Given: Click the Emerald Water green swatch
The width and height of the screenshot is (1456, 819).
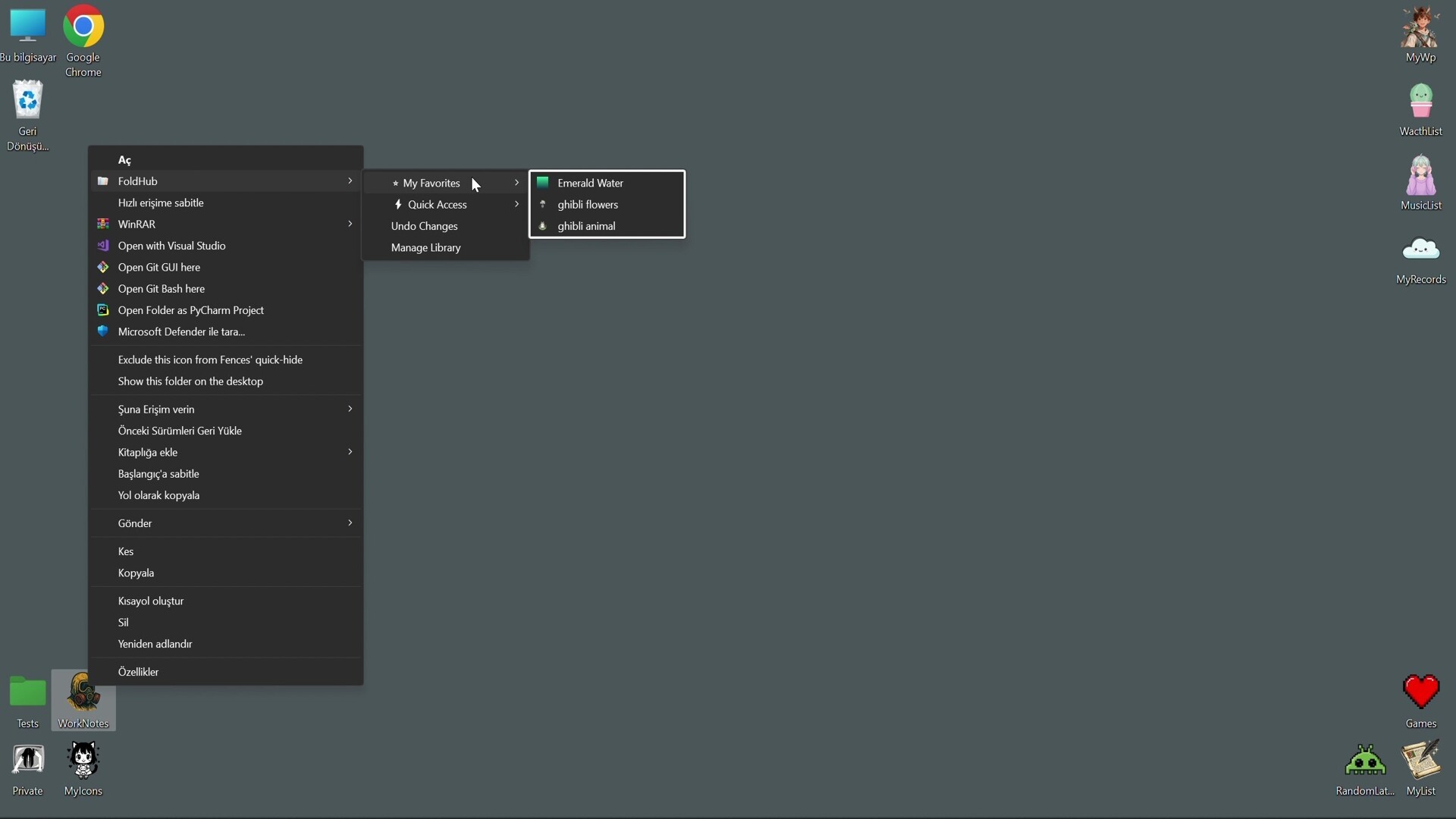Looking at the screenshot, I should pos(543,182).
